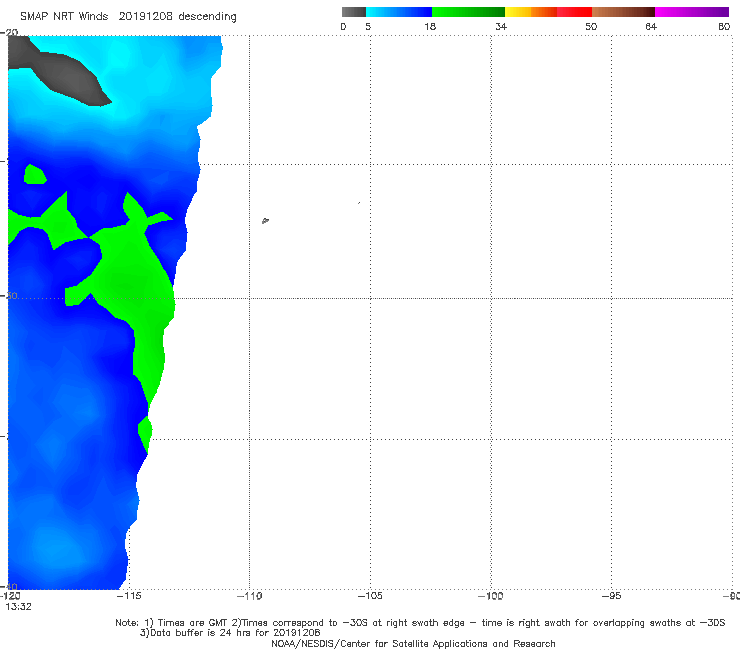The width and height of the screenshot is (740, 650).
Task: Click the NOAA/NESDIS credit line
Action: 413,644
